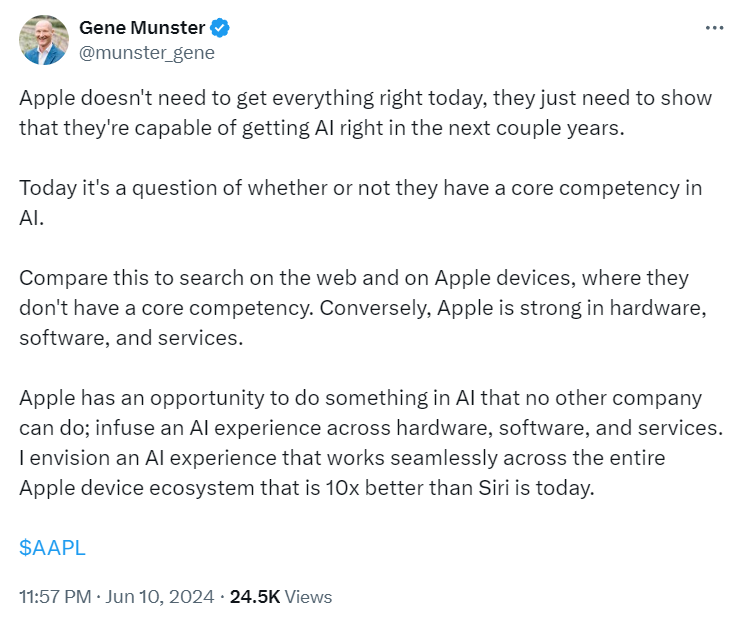Click the Views label next to count
The width and height of the screenshot is (746, 629).
(308, 597)
